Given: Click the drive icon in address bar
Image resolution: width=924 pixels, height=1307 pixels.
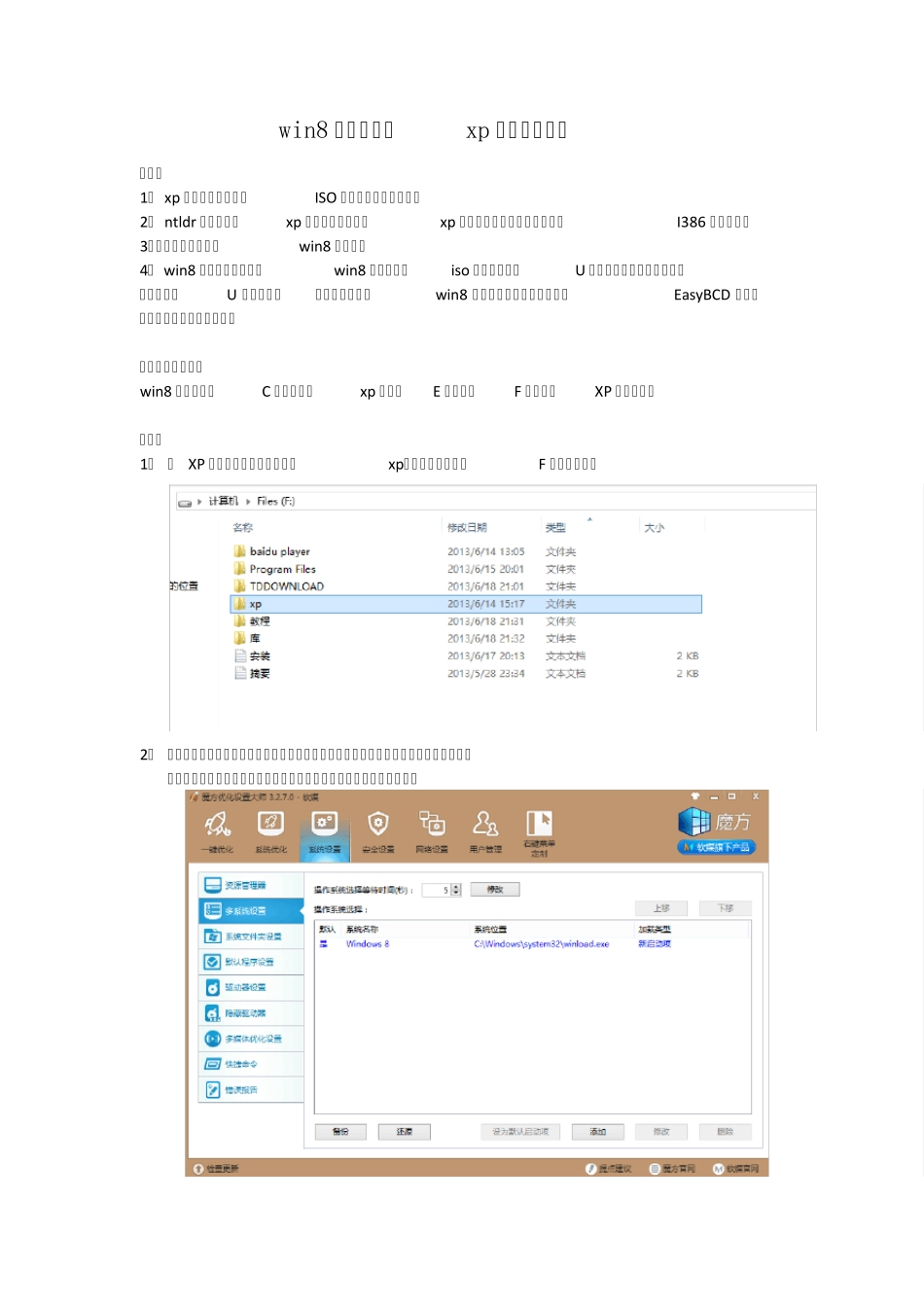Looking at the screenshot, I should point(185,502).
